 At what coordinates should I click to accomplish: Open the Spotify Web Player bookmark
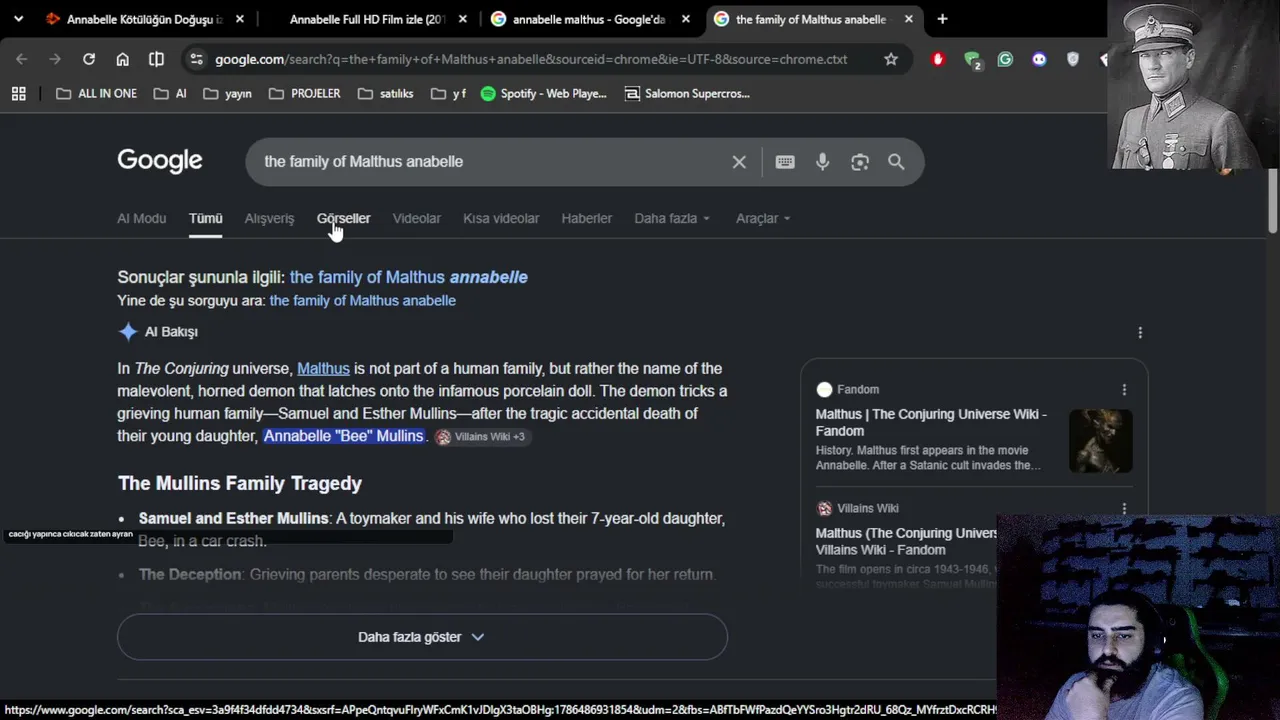pos(543,93)
